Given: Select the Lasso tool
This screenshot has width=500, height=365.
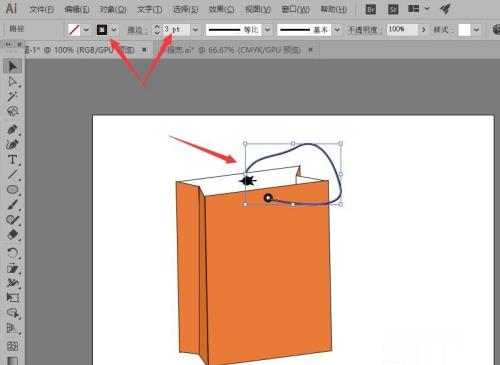Looking at the screenshot, I should [x=13, y=111].
